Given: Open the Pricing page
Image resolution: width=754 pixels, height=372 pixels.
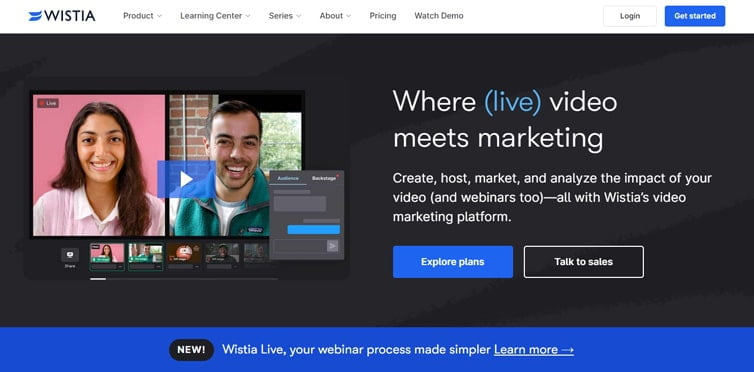Looking at the screenshot, I should [383, 16].
